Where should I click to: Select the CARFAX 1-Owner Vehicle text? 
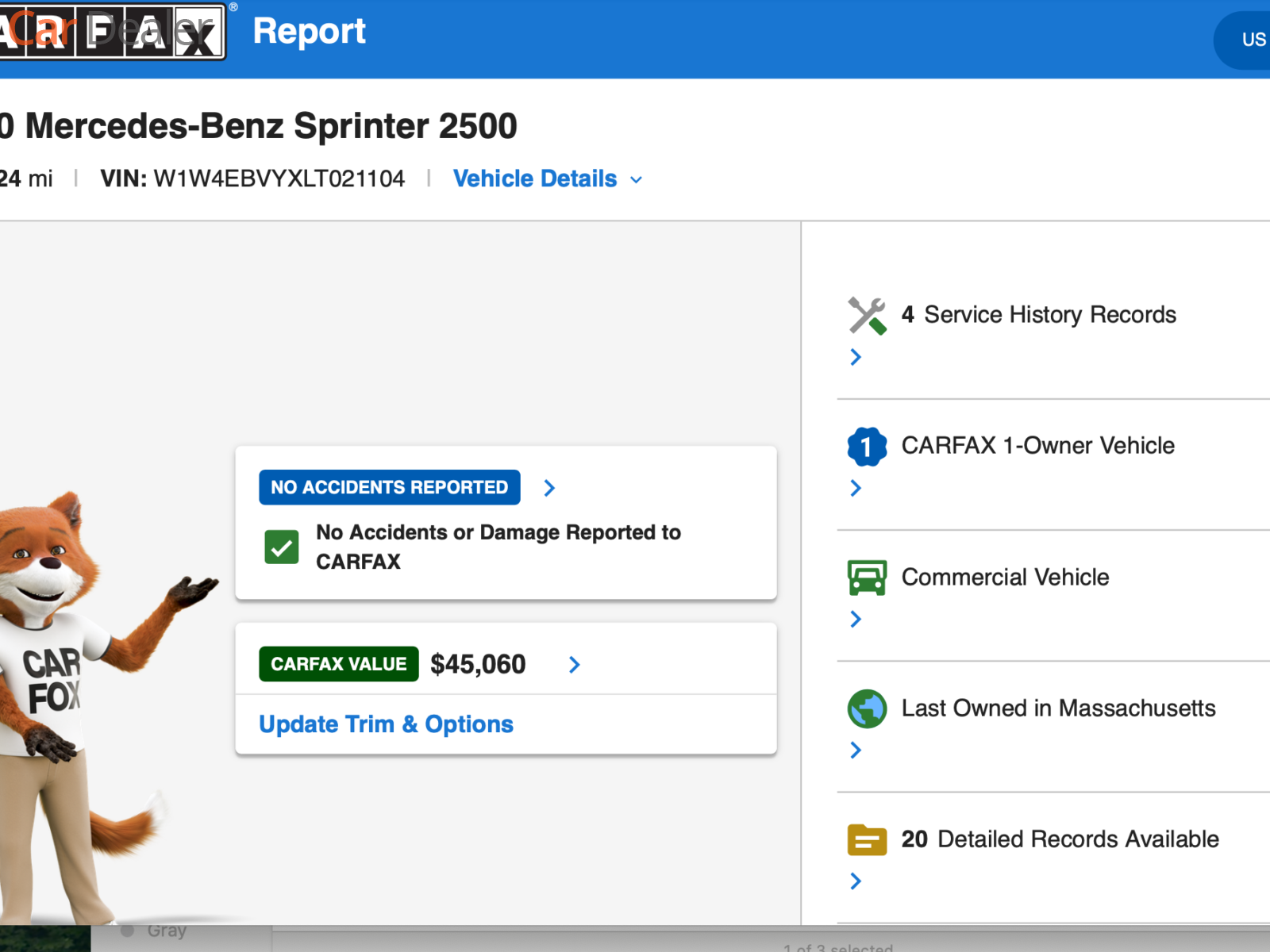[1038, 446]
